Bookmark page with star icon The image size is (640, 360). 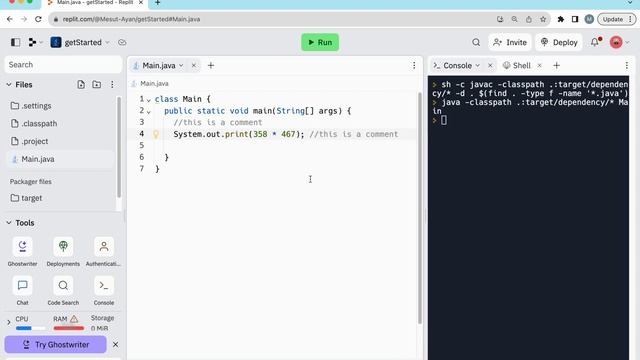[543, 19]
